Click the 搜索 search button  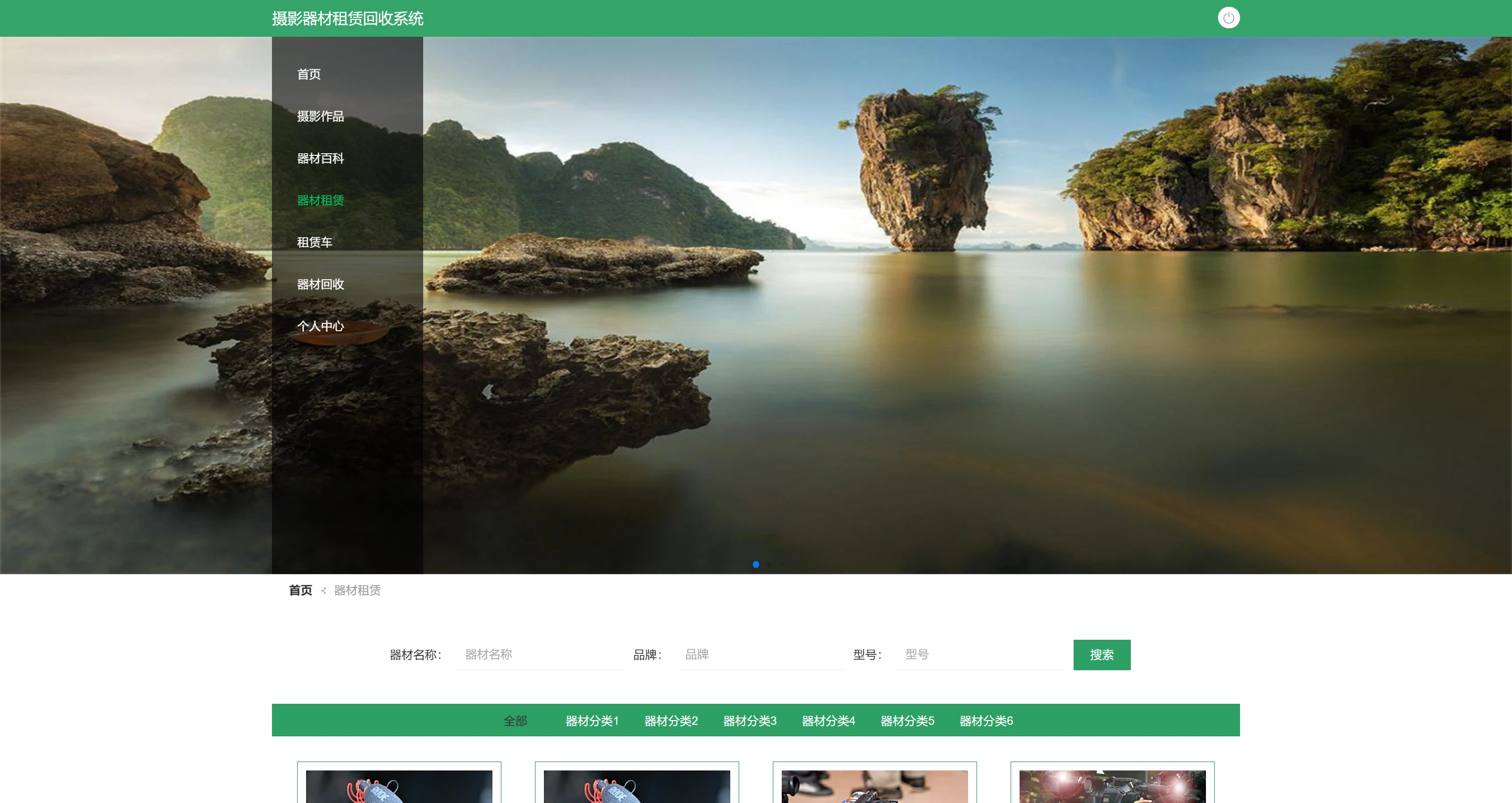(x=1101, y=654)
